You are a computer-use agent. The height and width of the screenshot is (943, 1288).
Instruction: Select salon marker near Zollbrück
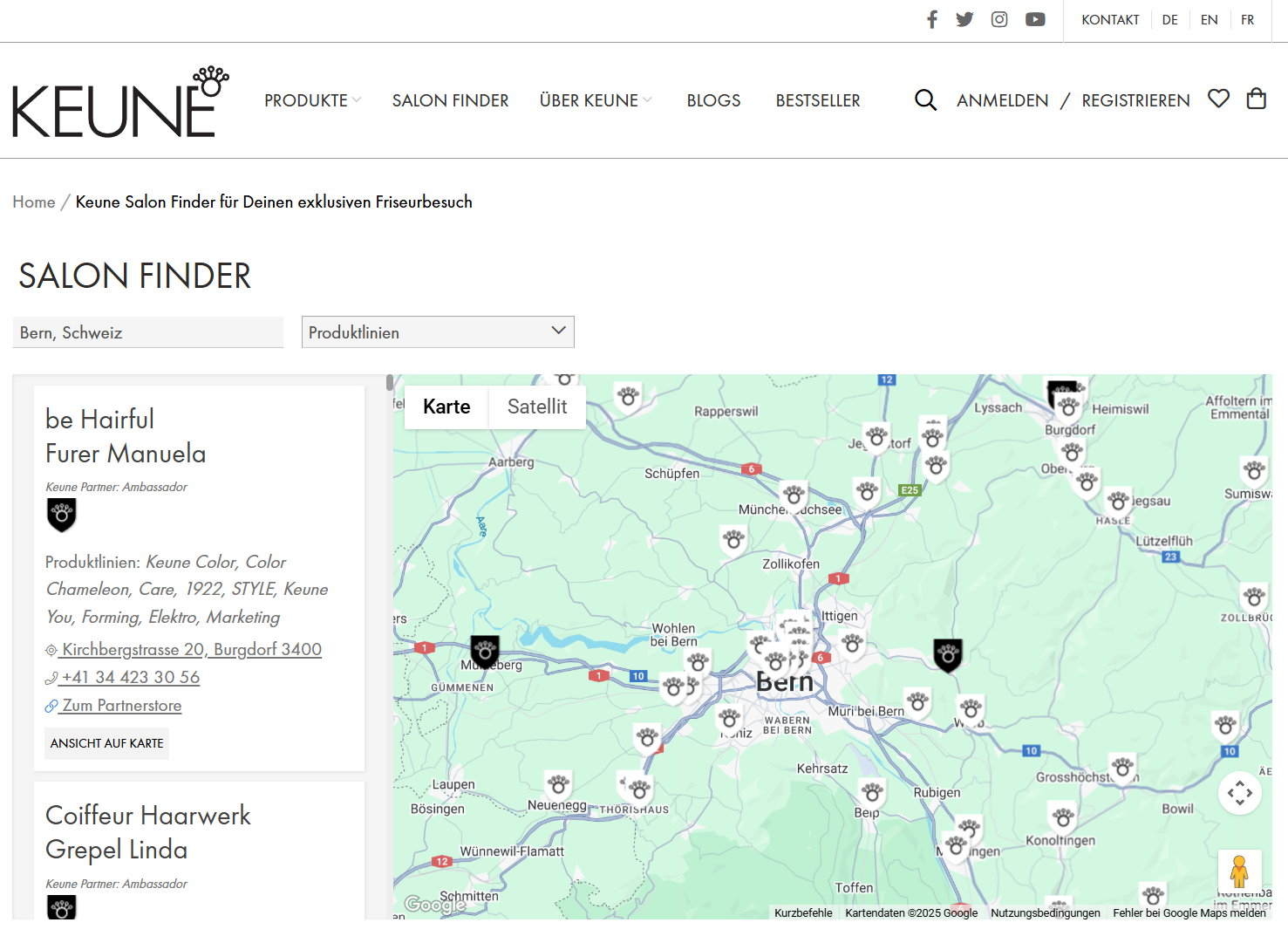pyautogui.click(x=1254, y=598)
